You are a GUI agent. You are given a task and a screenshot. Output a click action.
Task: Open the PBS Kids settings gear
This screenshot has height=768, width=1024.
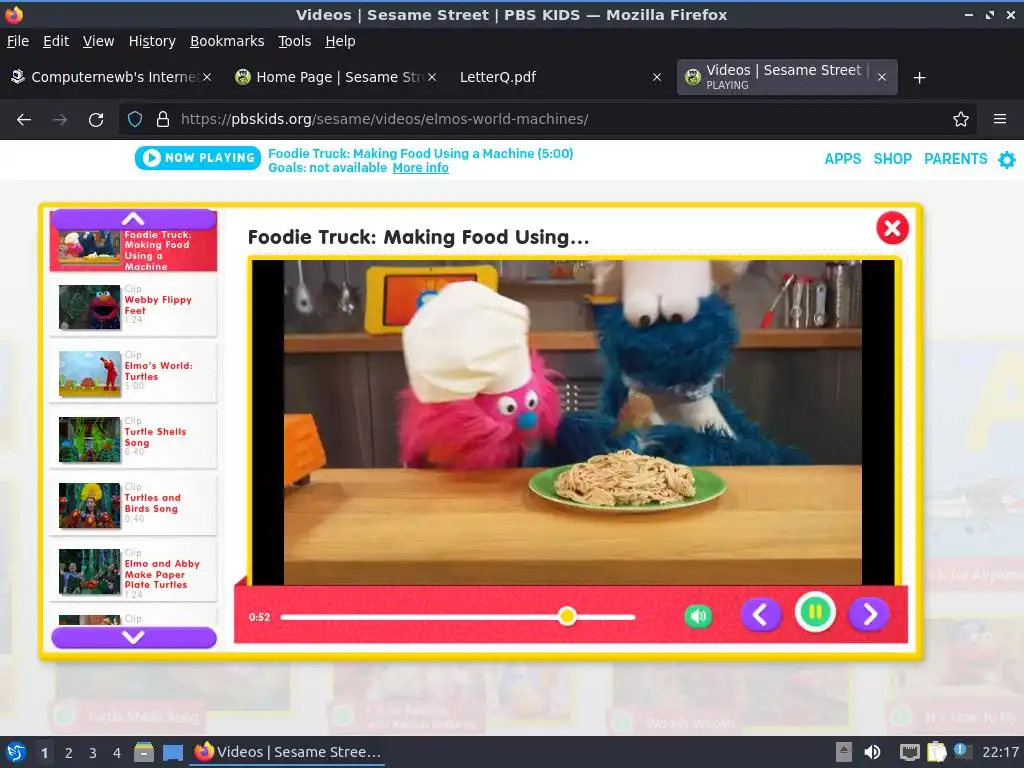1006,159
